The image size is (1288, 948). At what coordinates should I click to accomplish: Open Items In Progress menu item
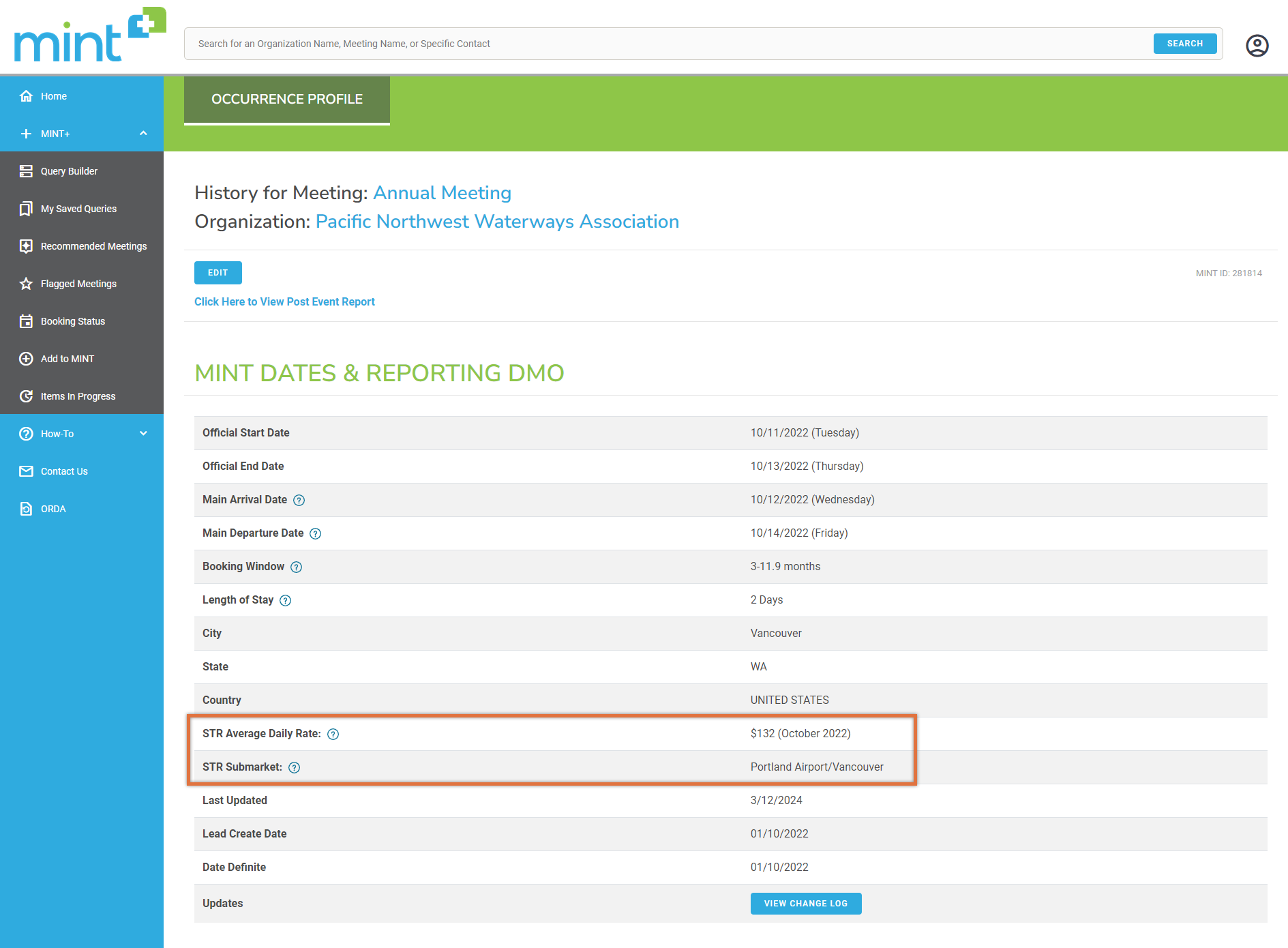(x=82, y=396)
